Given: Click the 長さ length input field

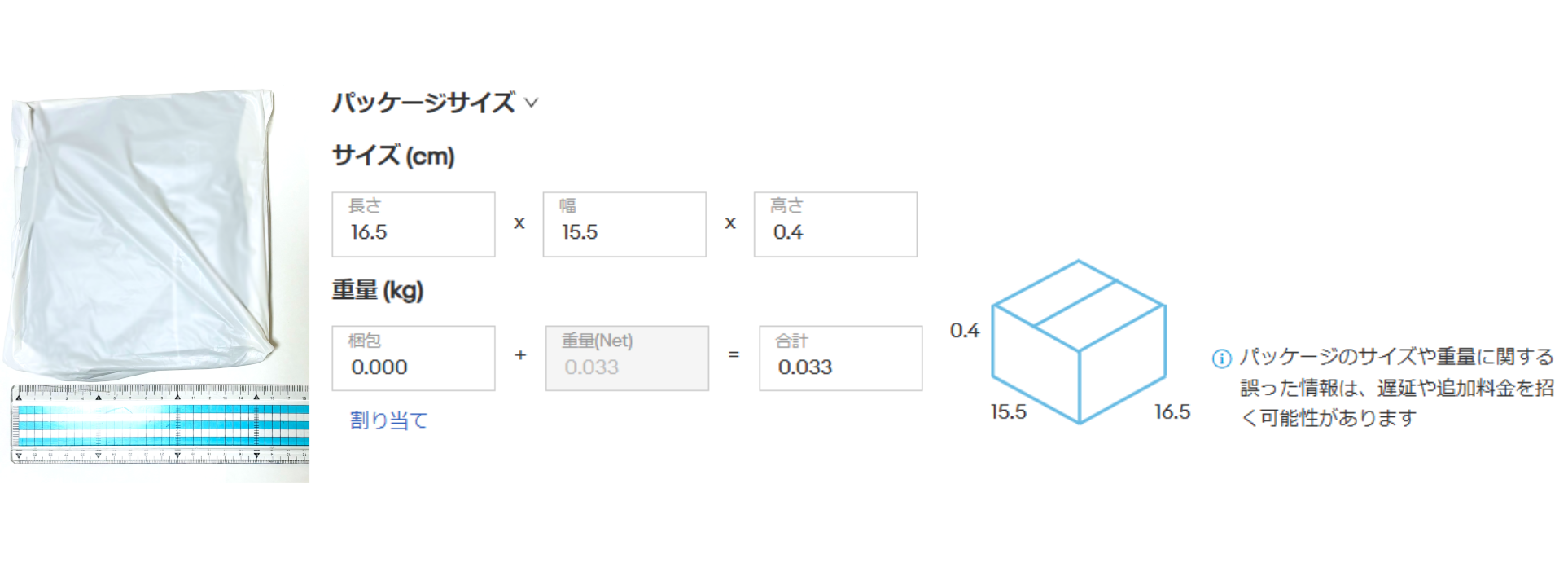Looking at the screenshot, I should [414, 225].
